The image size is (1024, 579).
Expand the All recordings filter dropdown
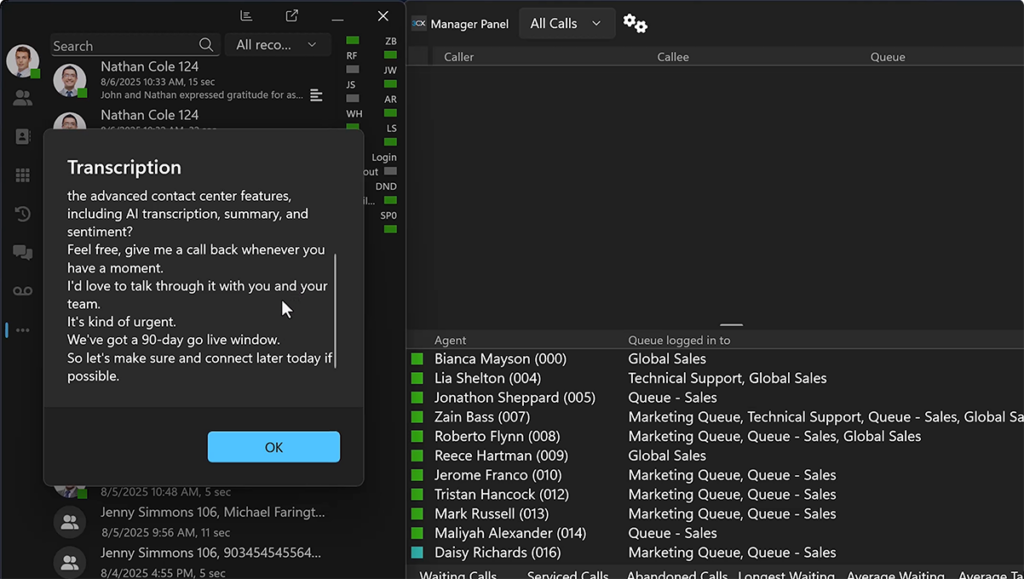point(277,45)
